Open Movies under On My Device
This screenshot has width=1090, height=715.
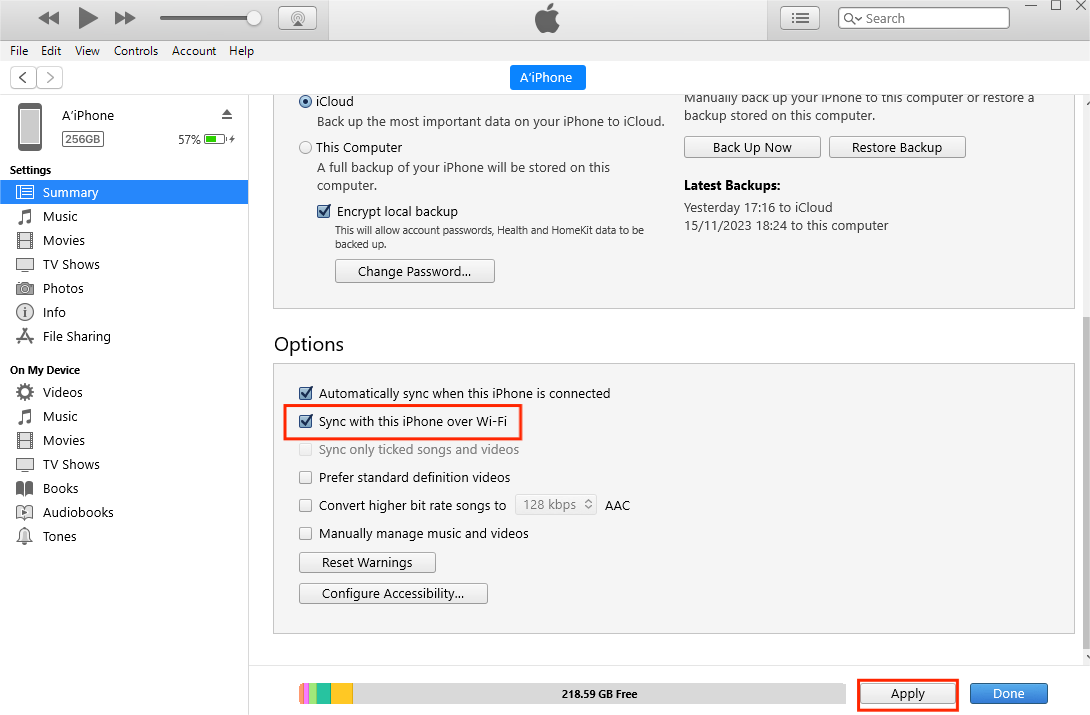click(x=63, y=441)
